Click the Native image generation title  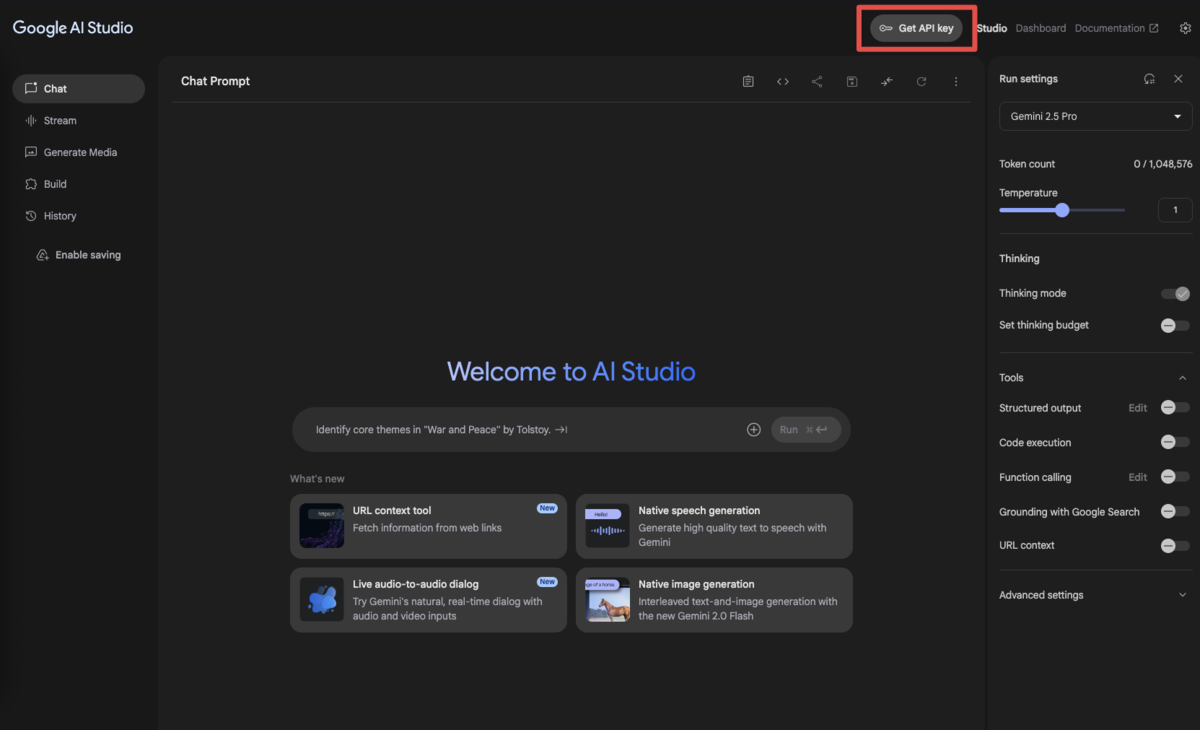click(697, 585)
